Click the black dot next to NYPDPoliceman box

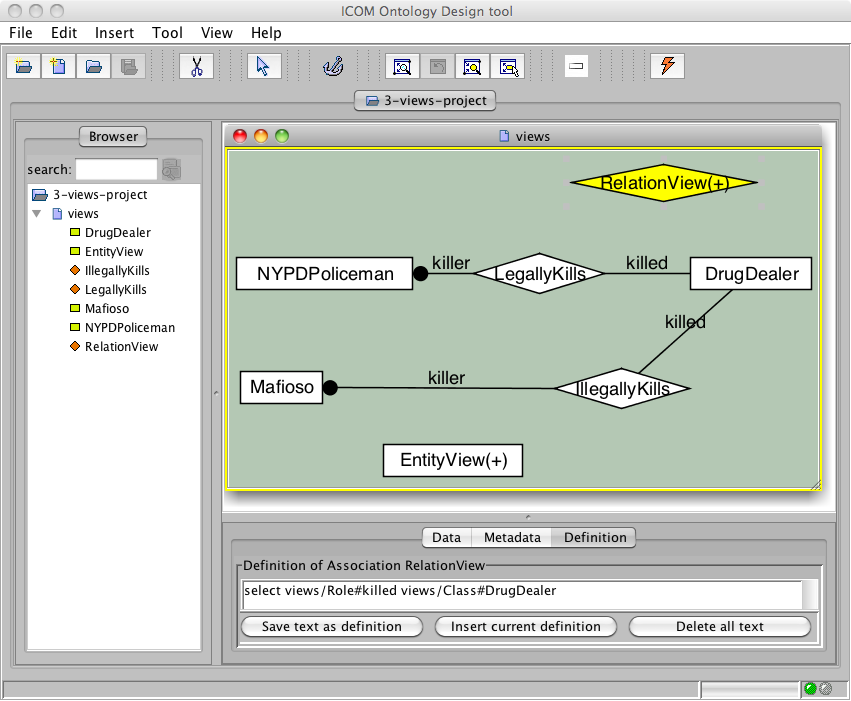(421, 273)
